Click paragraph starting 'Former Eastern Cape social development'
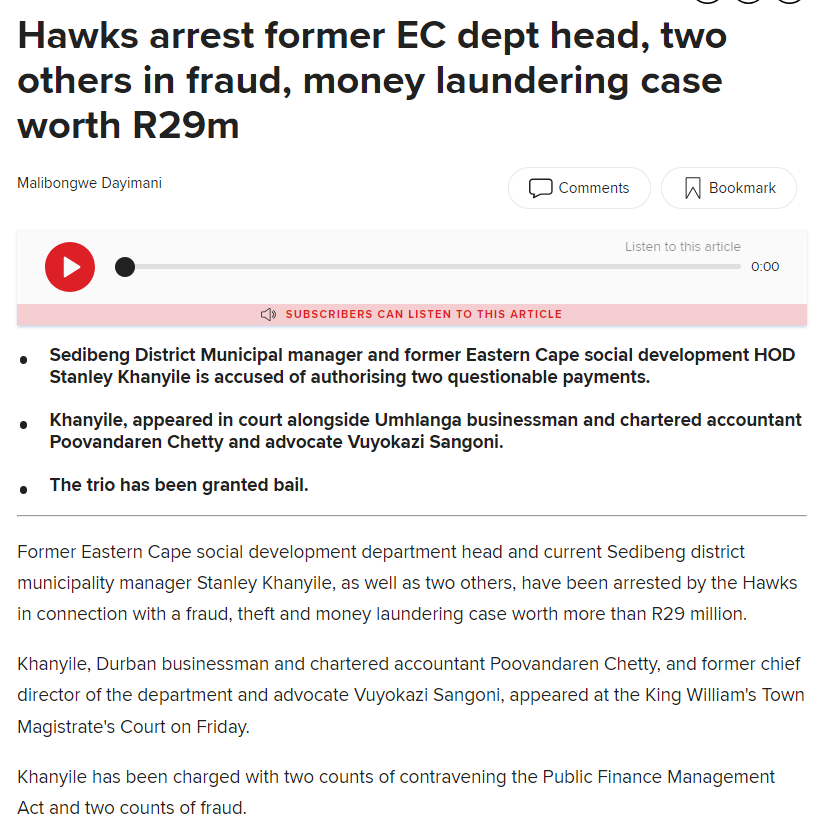The height and width of the screenshot is (828, 827). 407,583
